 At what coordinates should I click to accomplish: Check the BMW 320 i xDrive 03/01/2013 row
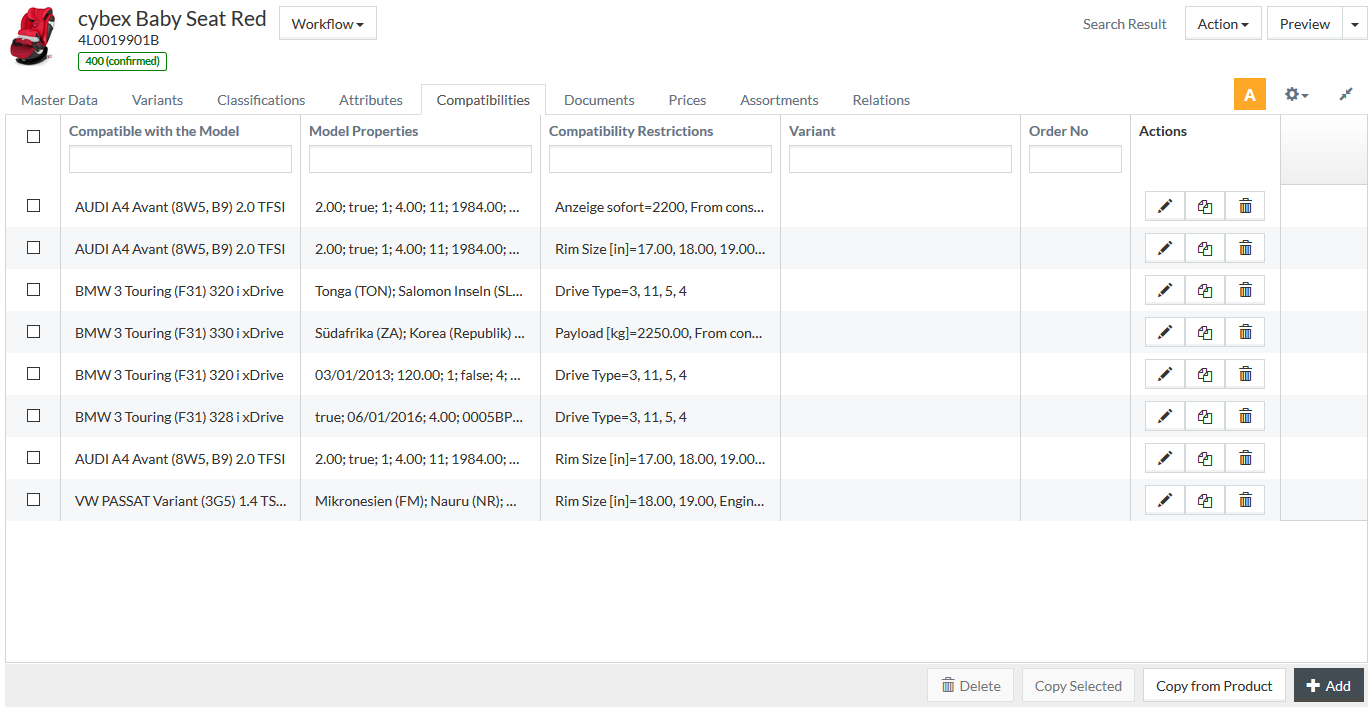pos(33,374)
